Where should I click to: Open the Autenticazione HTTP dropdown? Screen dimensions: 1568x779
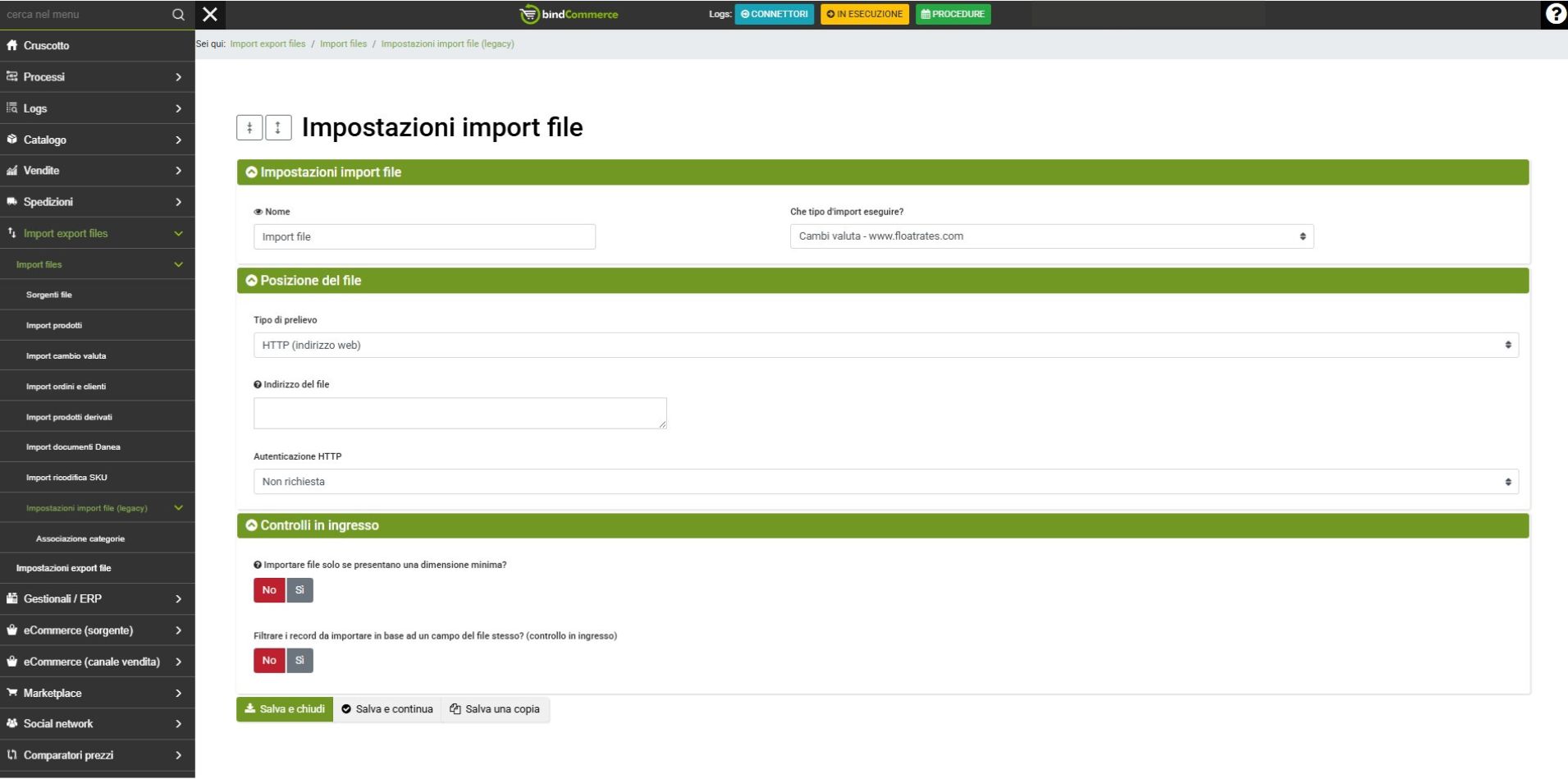[885, 482]
